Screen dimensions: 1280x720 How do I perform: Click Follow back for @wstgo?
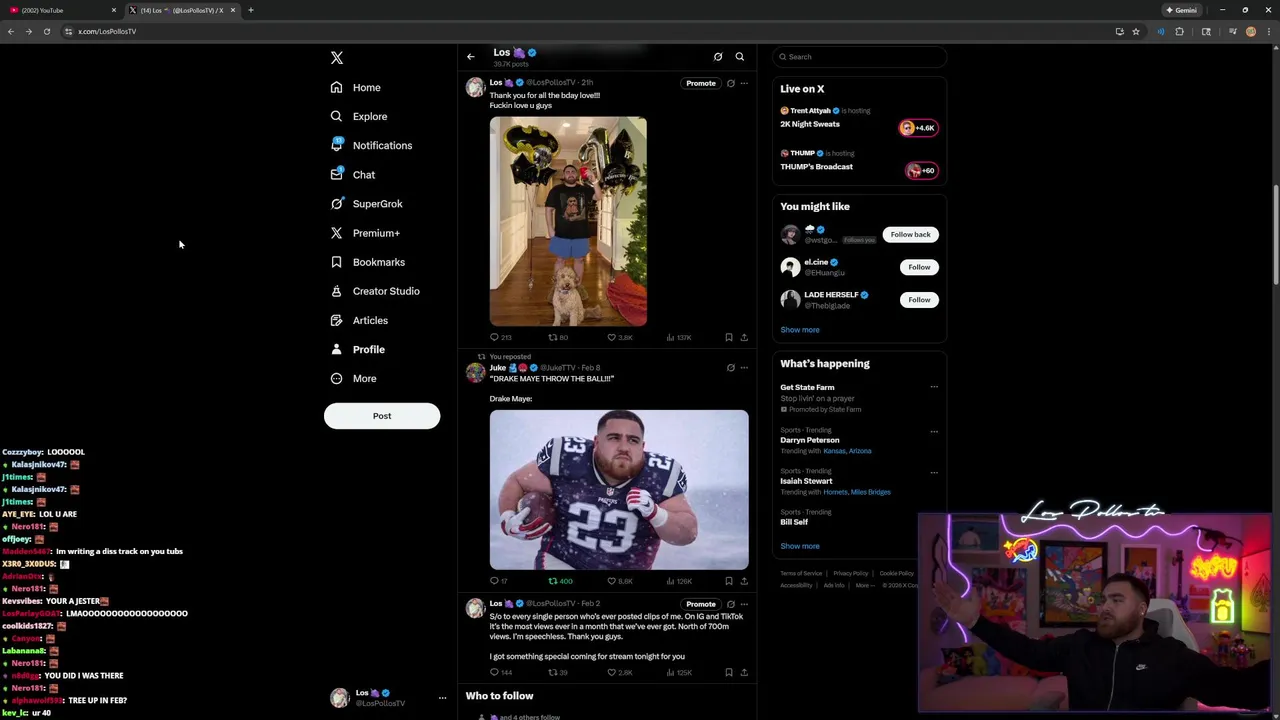pyautogui.click(x=910, y=235)
